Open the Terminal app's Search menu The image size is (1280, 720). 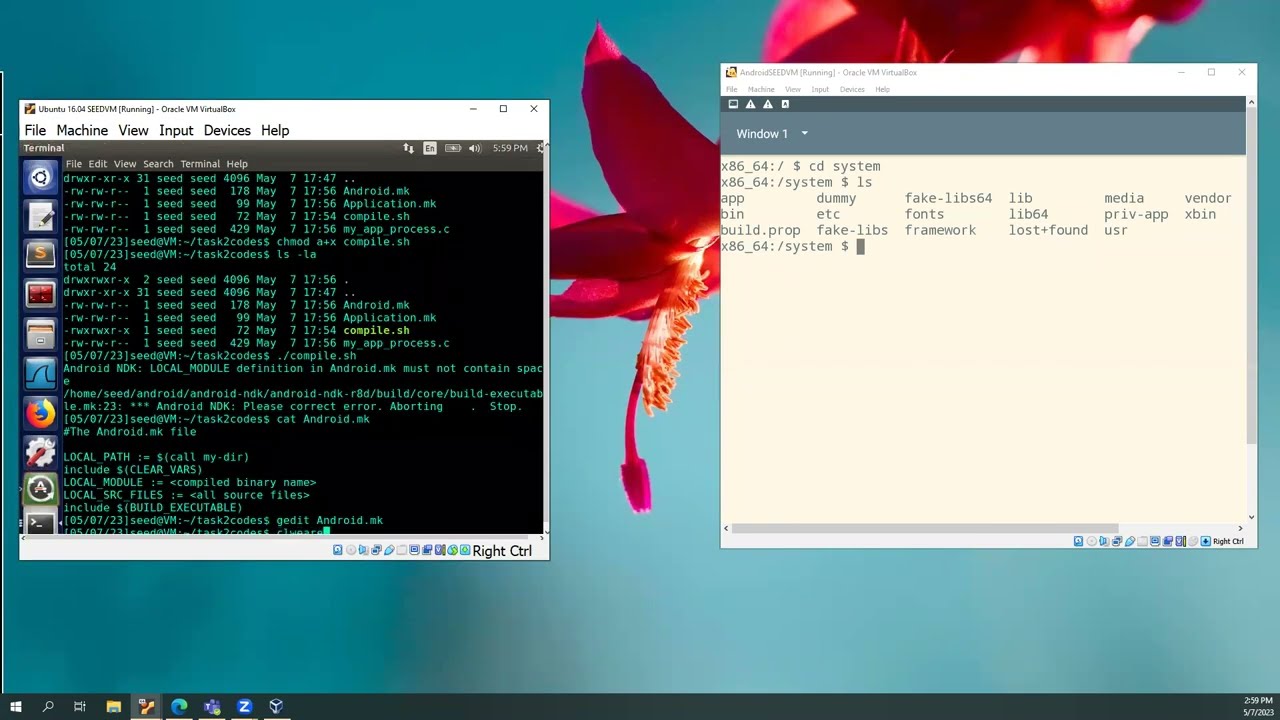click(158, 164)
